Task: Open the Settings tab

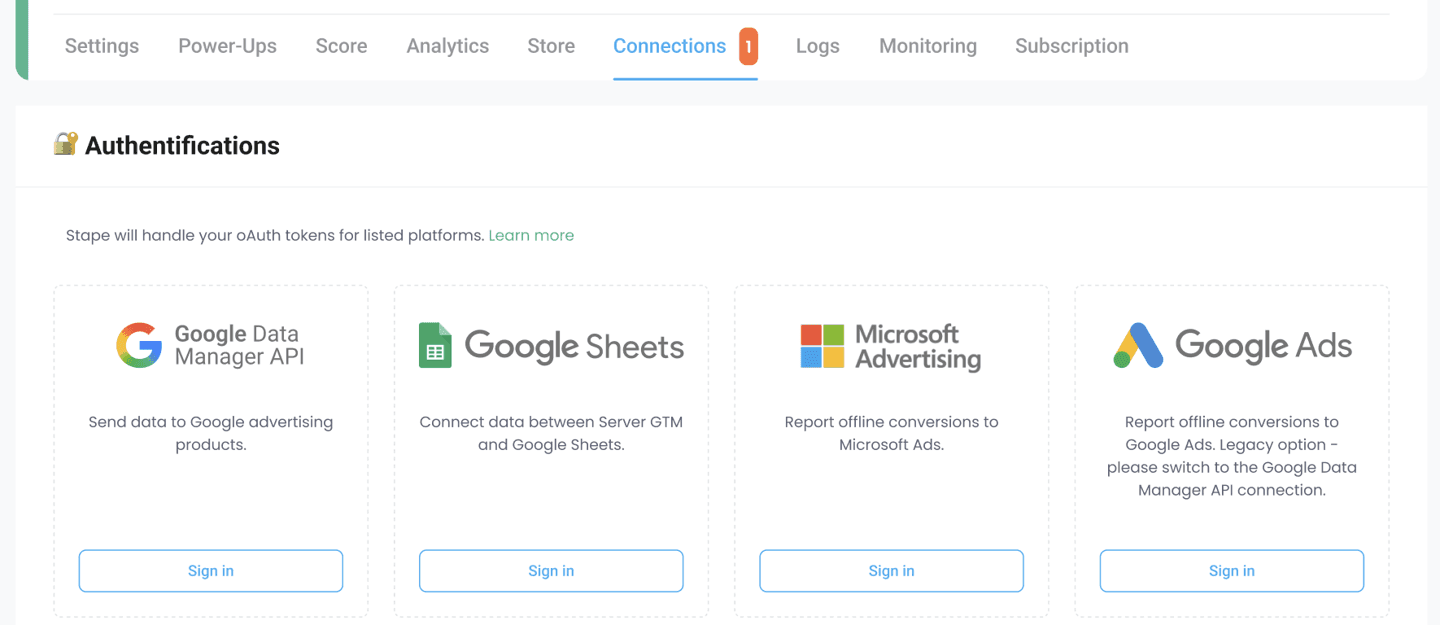Action: (x=101, y=46)
